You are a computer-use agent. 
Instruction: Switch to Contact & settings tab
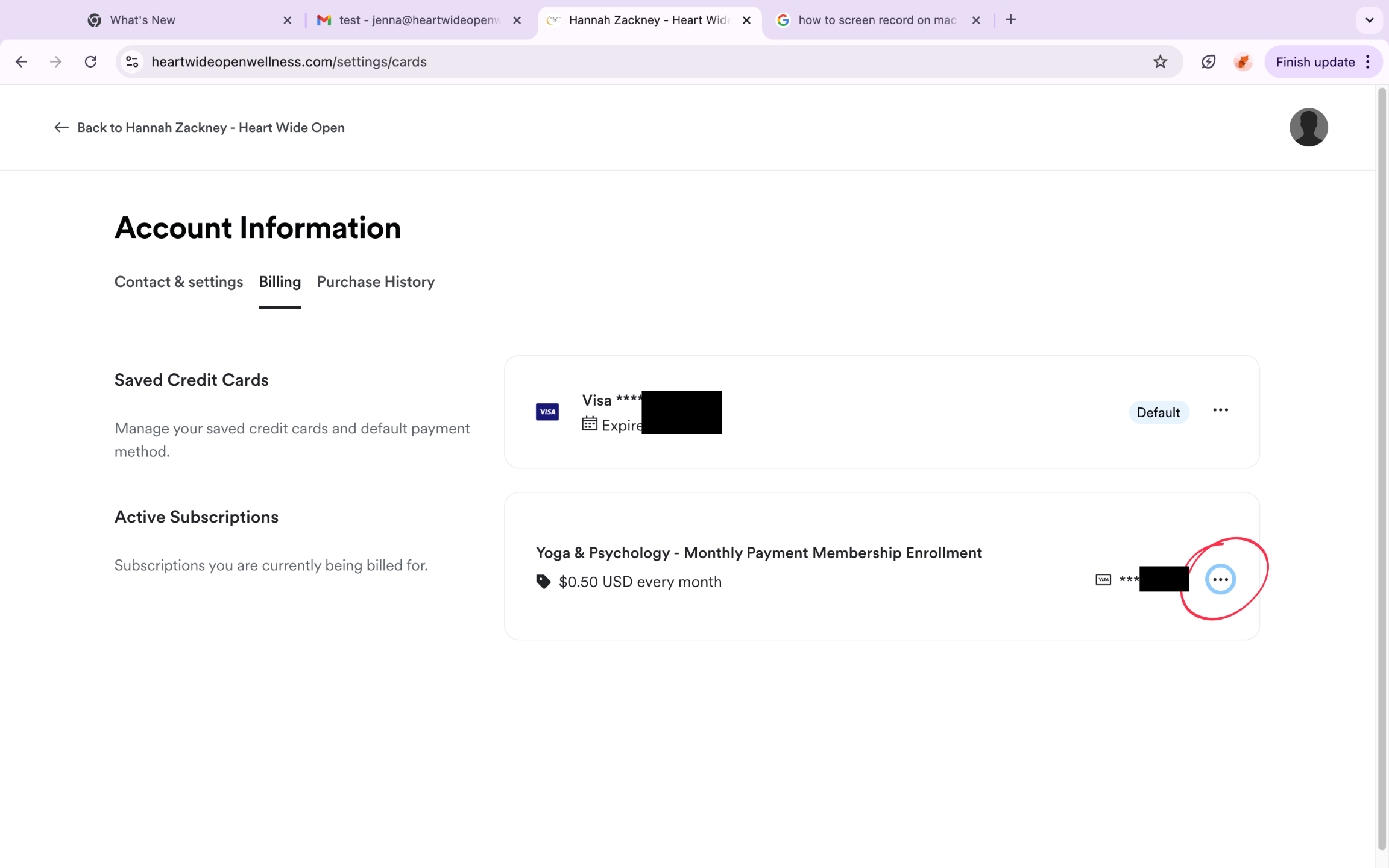click(x=178, y=281)
